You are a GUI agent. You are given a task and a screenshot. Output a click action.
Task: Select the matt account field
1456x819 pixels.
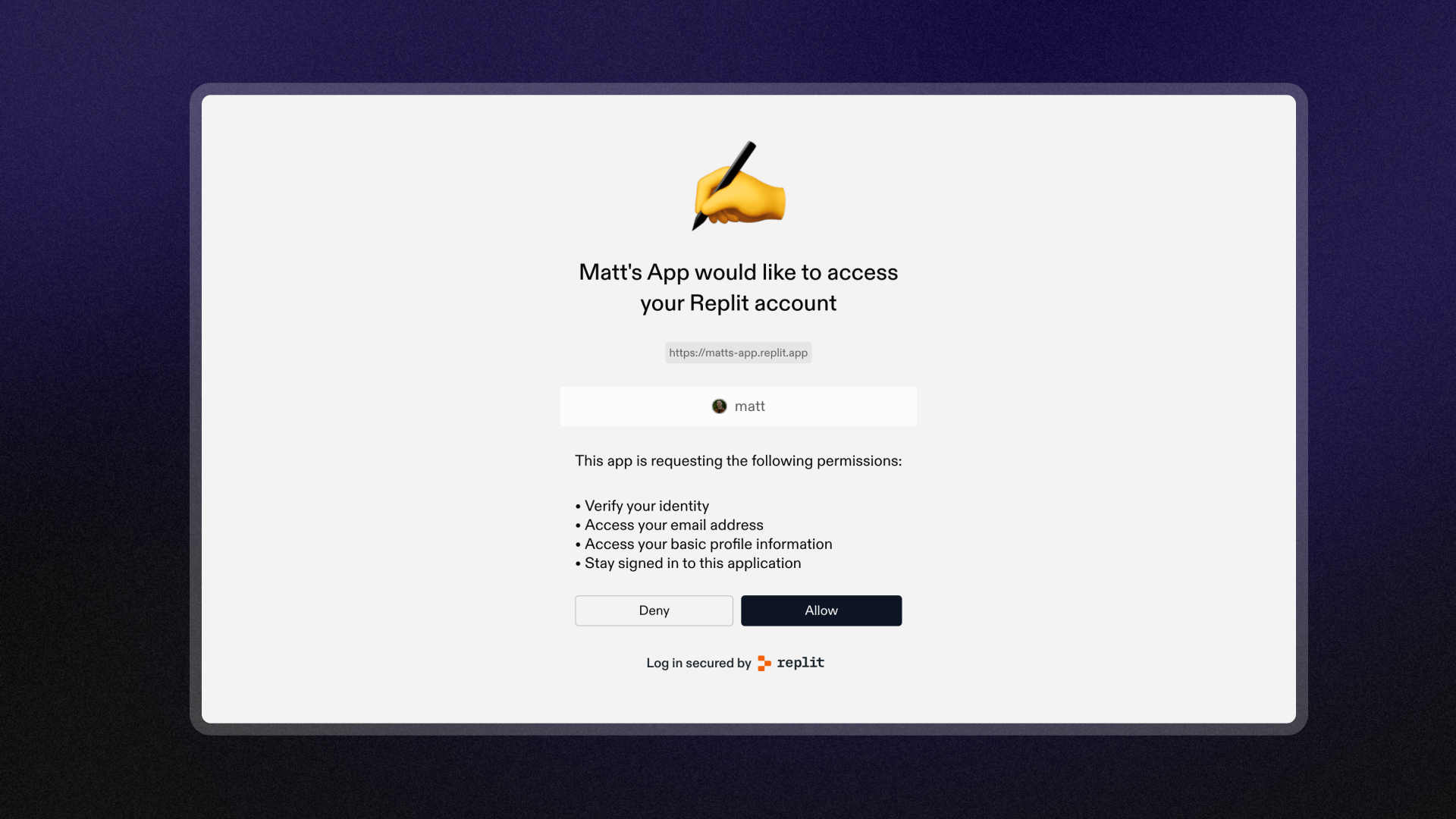point(834,406)
